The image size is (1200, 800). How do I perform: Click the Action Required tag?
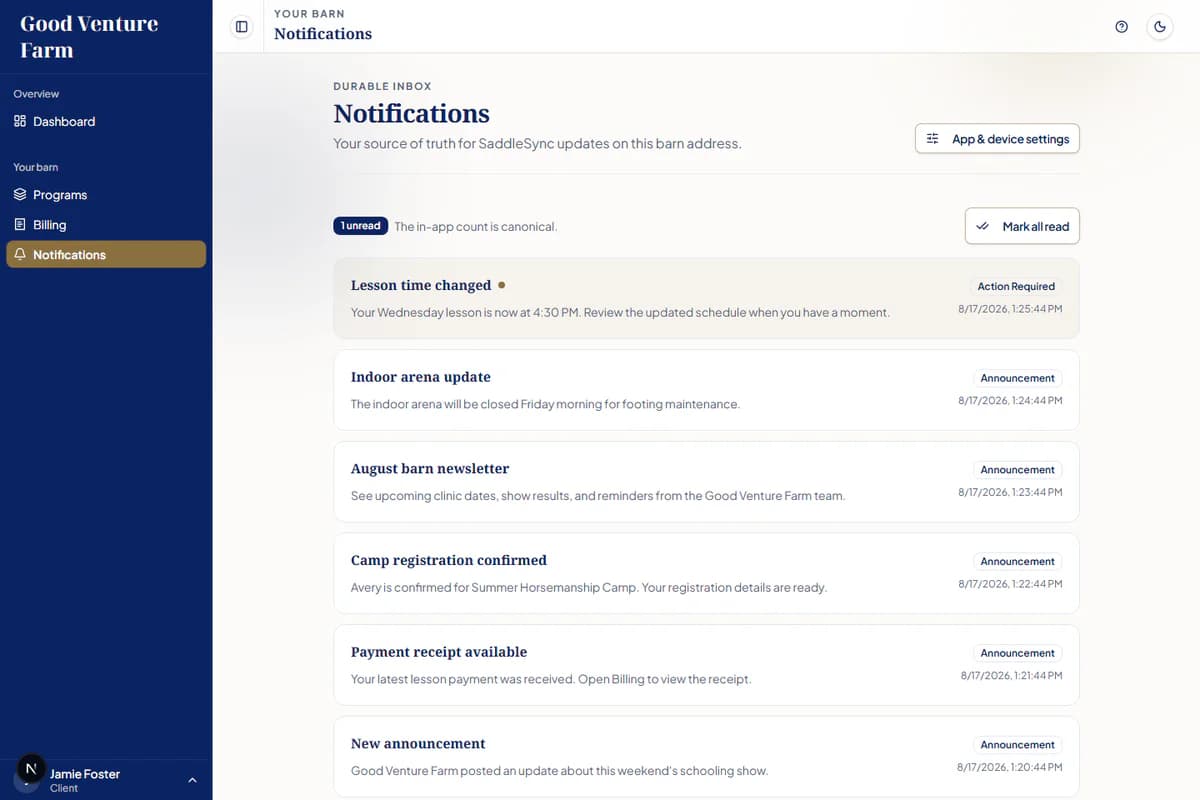pyautogui.click(x=1016, y=286)
